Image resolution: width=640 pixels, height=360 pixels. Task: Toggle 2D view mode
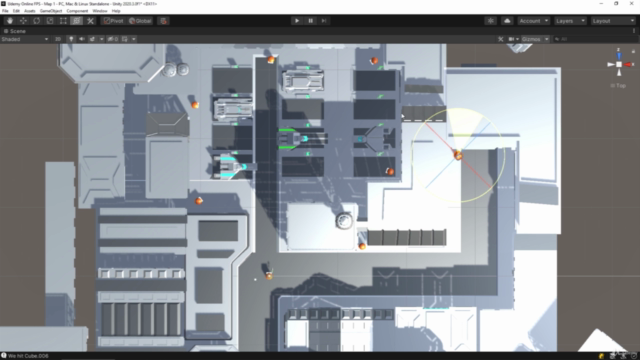pyautogui.click(x=58, y=39)
